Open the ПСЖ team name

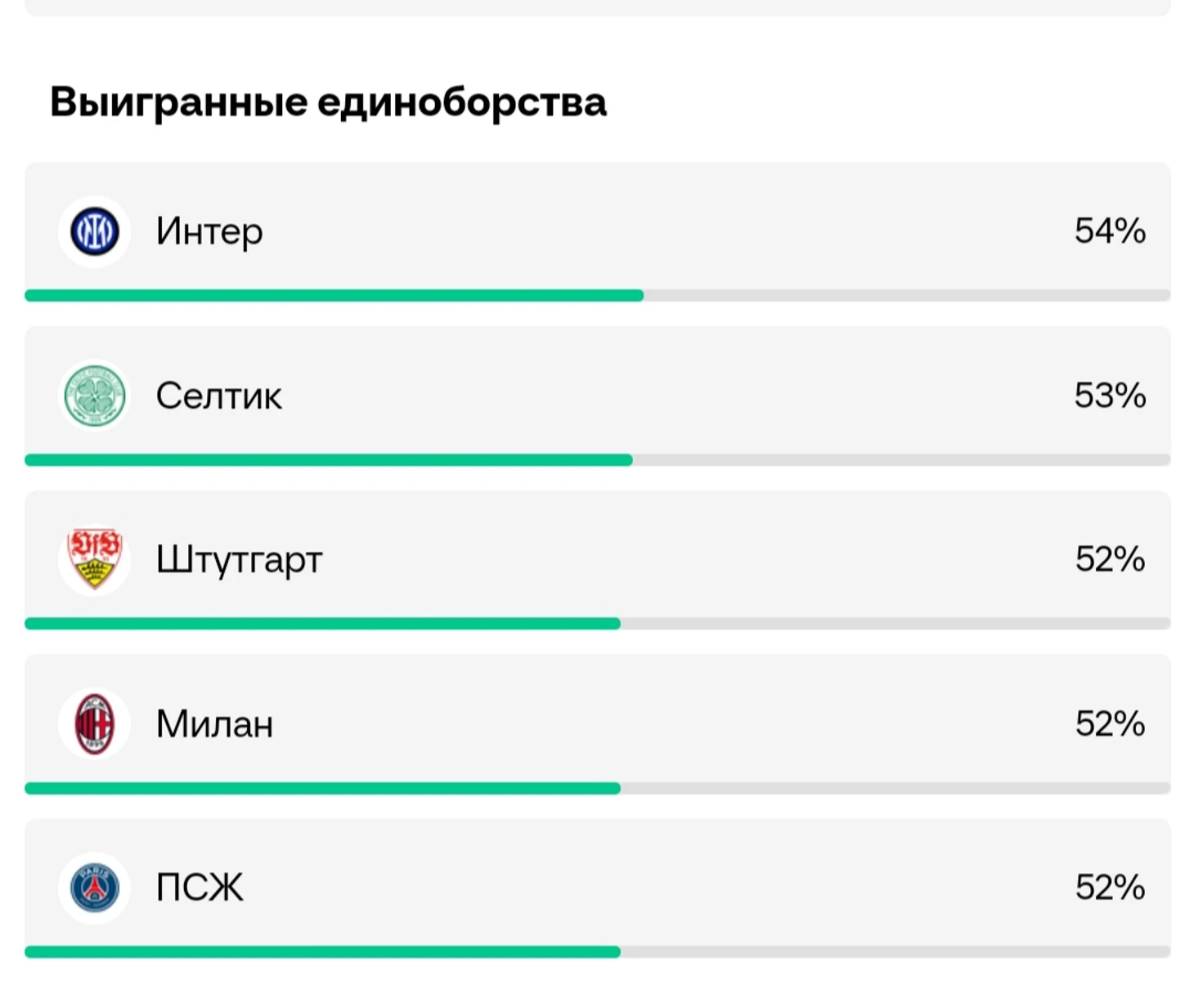click(x=200, y=888)
